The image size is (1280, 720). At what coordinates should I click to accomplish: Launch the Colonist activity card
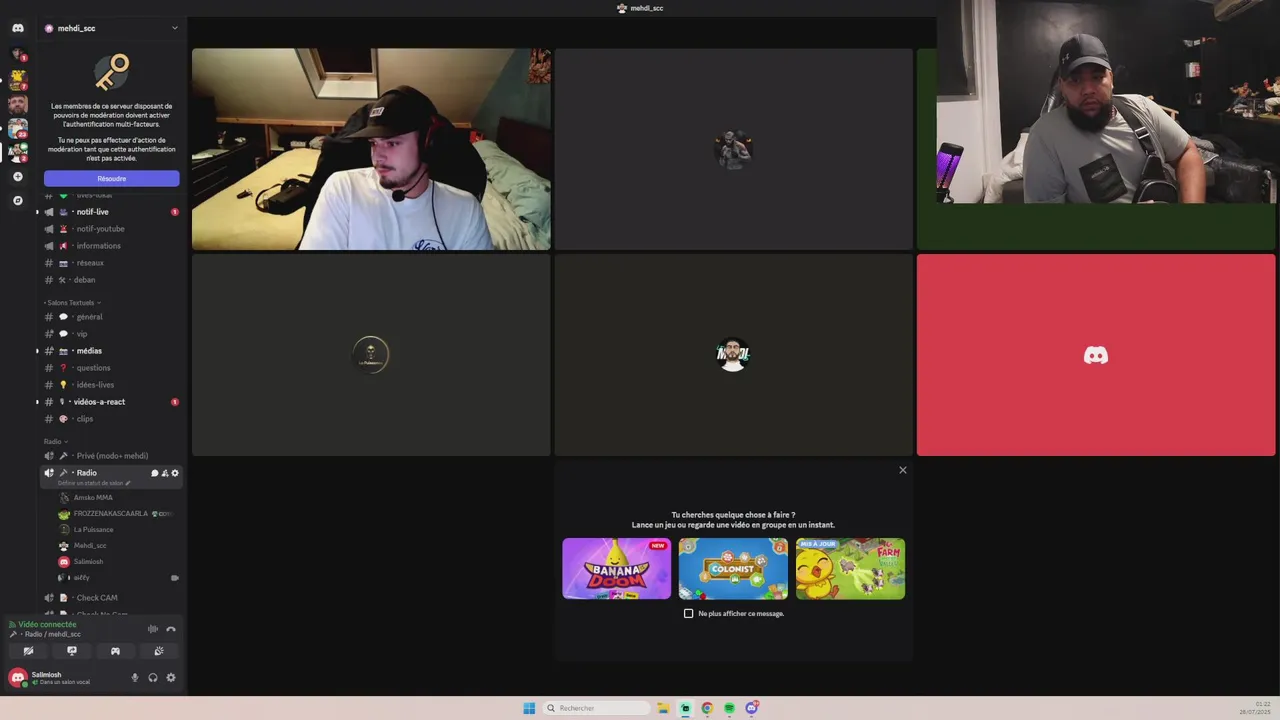(733, 569)
